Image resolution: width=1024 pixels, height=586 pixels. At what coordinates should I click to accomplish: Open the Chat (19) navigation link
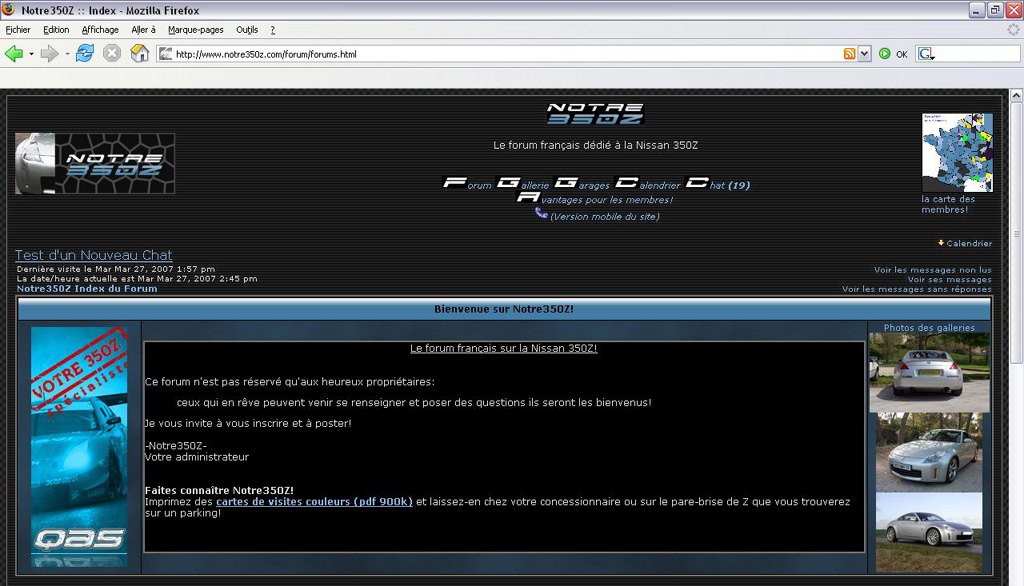tap(717, 184)
